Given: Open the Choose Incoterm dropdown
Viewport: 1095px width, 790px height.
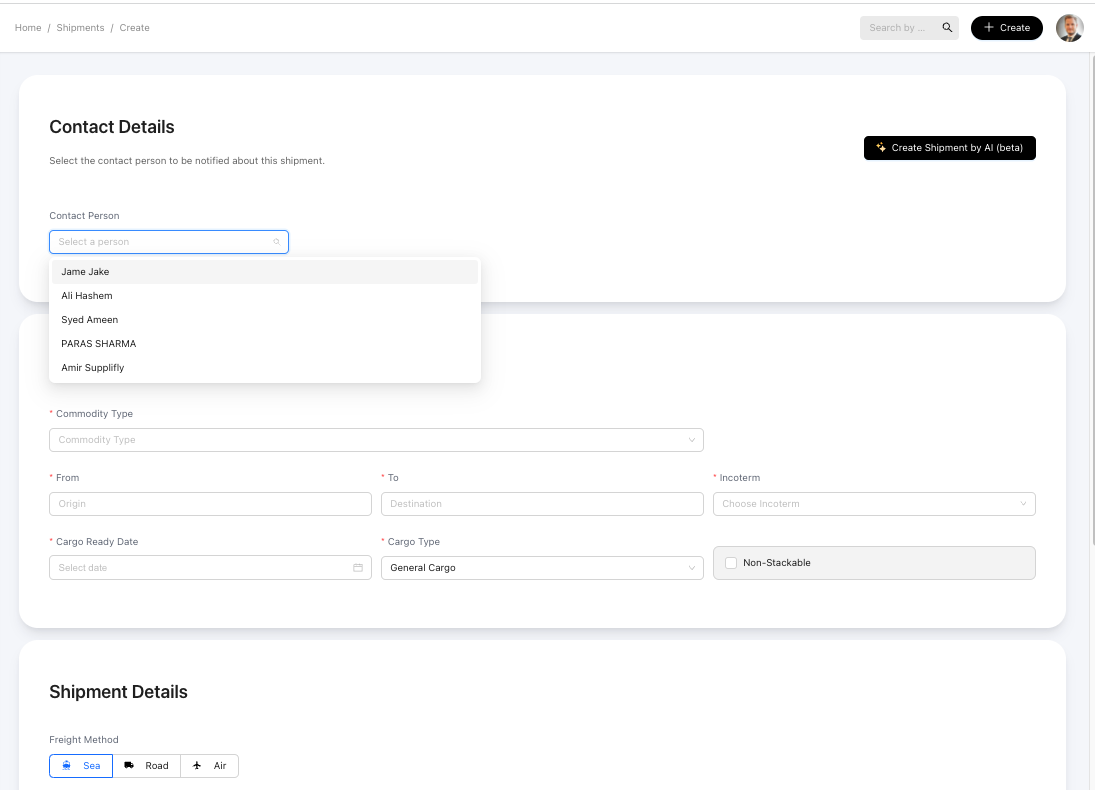Looking at the screenshot, I should coord(873,504).
